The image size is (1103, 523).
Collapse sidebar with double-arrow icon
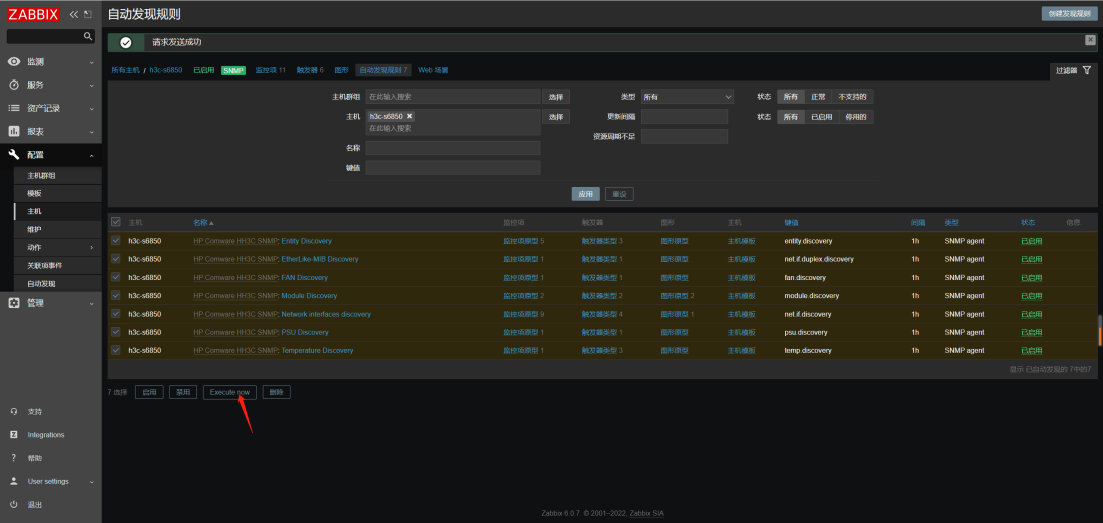click(74, 14)
